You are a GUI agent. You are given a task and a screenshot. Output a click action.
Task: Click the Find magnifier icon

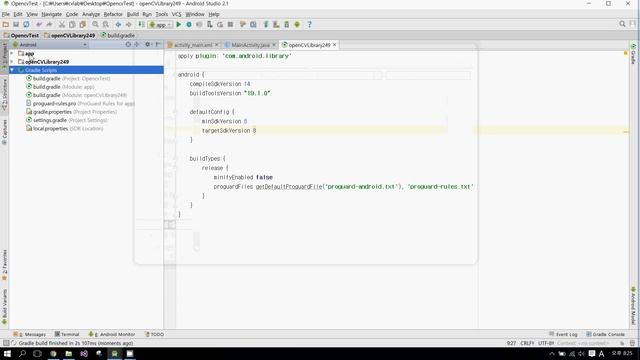pos(95,24)
